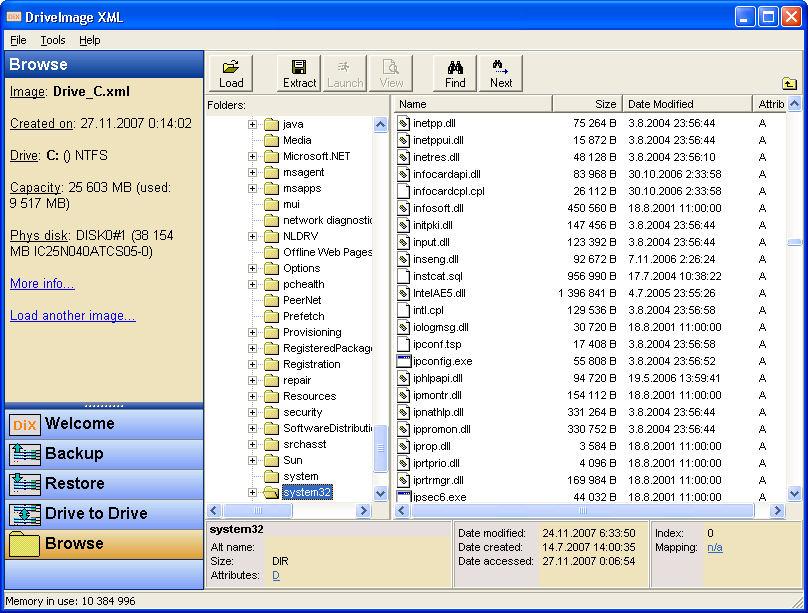Select the ipconfig.exe file icon
The image size is (808, 613).
click(403, 361)
